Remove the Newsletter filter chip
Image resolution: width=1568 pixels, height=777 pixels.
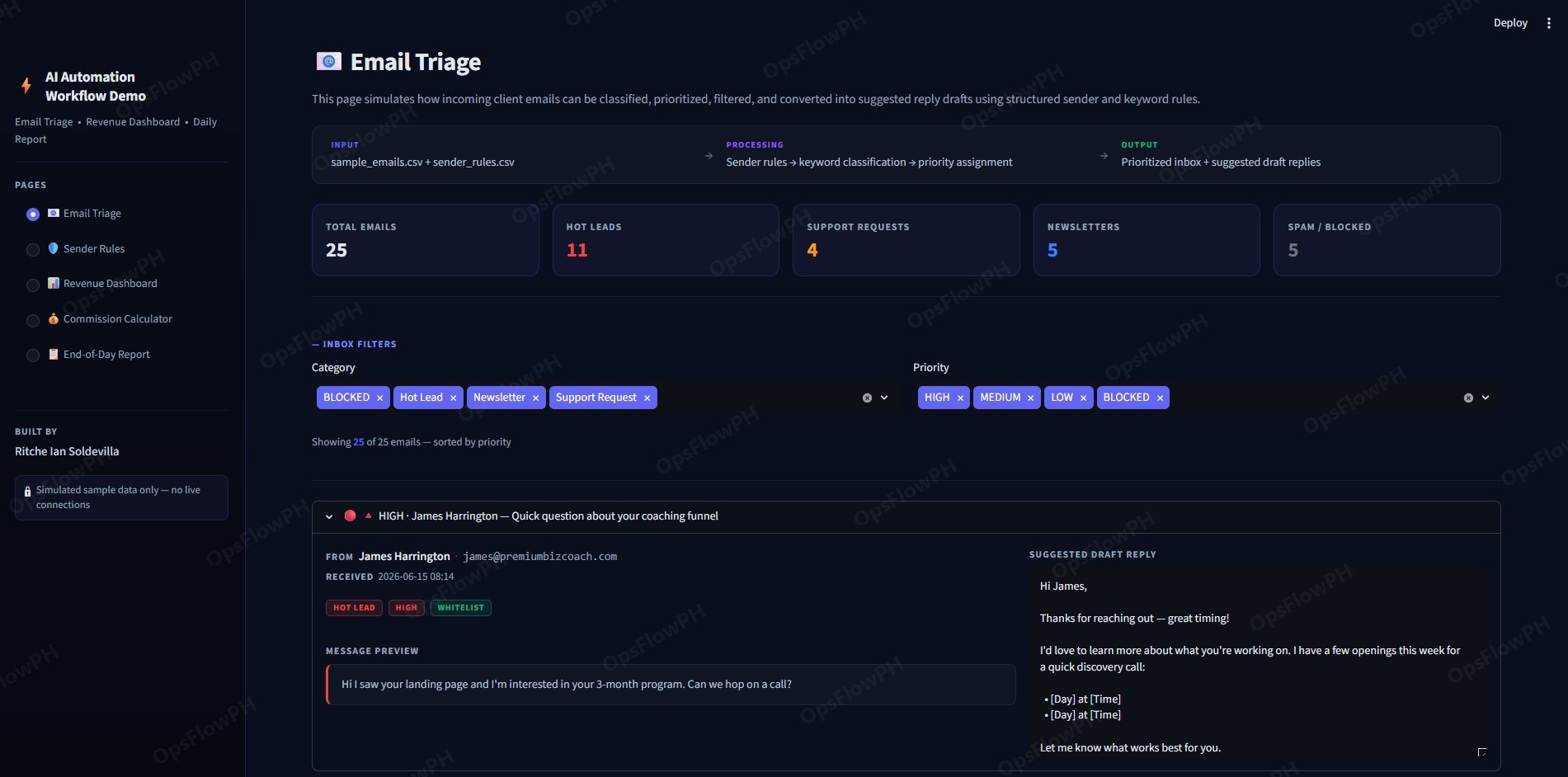(x=535, y=398)
